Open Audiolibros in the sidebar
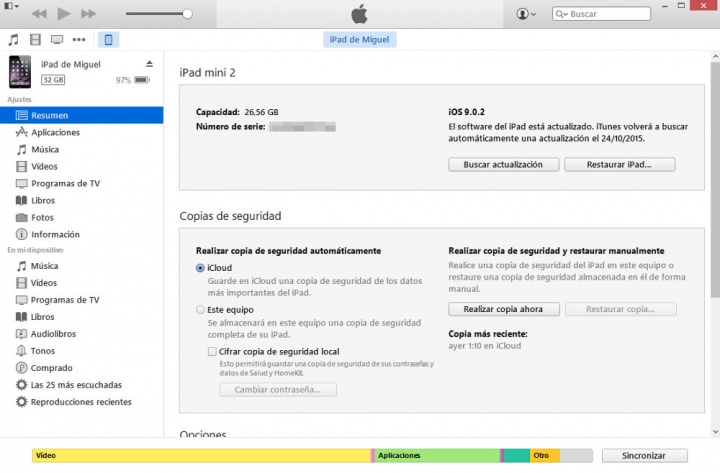720x473 pixels. click(82, 334)
